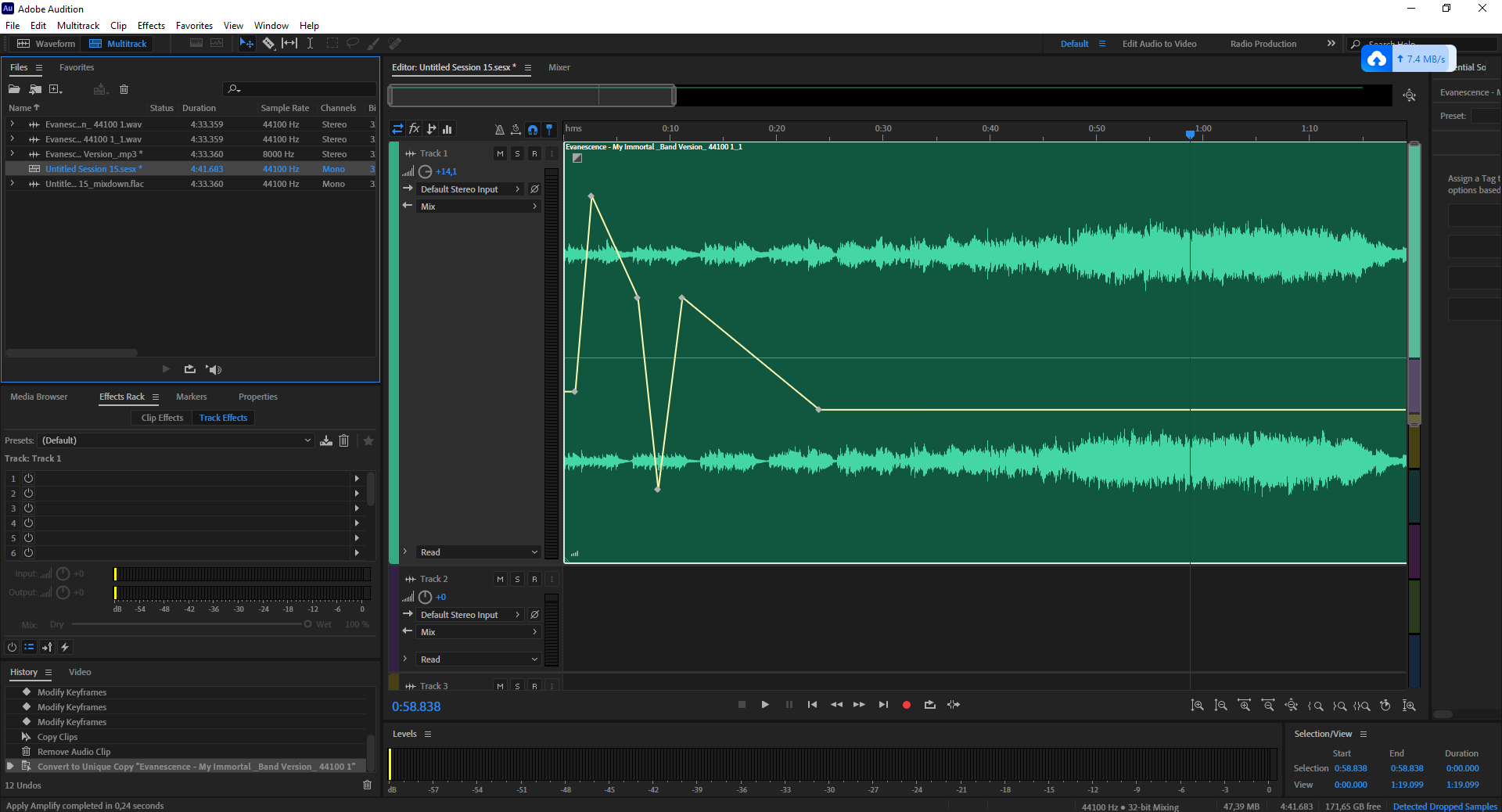Select Track Effects button
Screen dimensions: 1502x812
tap(223, 418)
